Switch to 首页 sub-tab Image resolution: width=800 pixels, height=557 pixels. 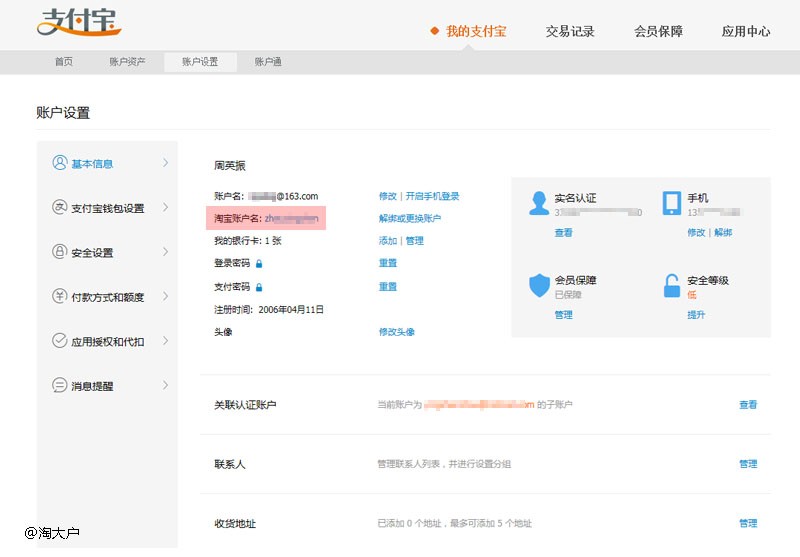(x=64, y=62)
